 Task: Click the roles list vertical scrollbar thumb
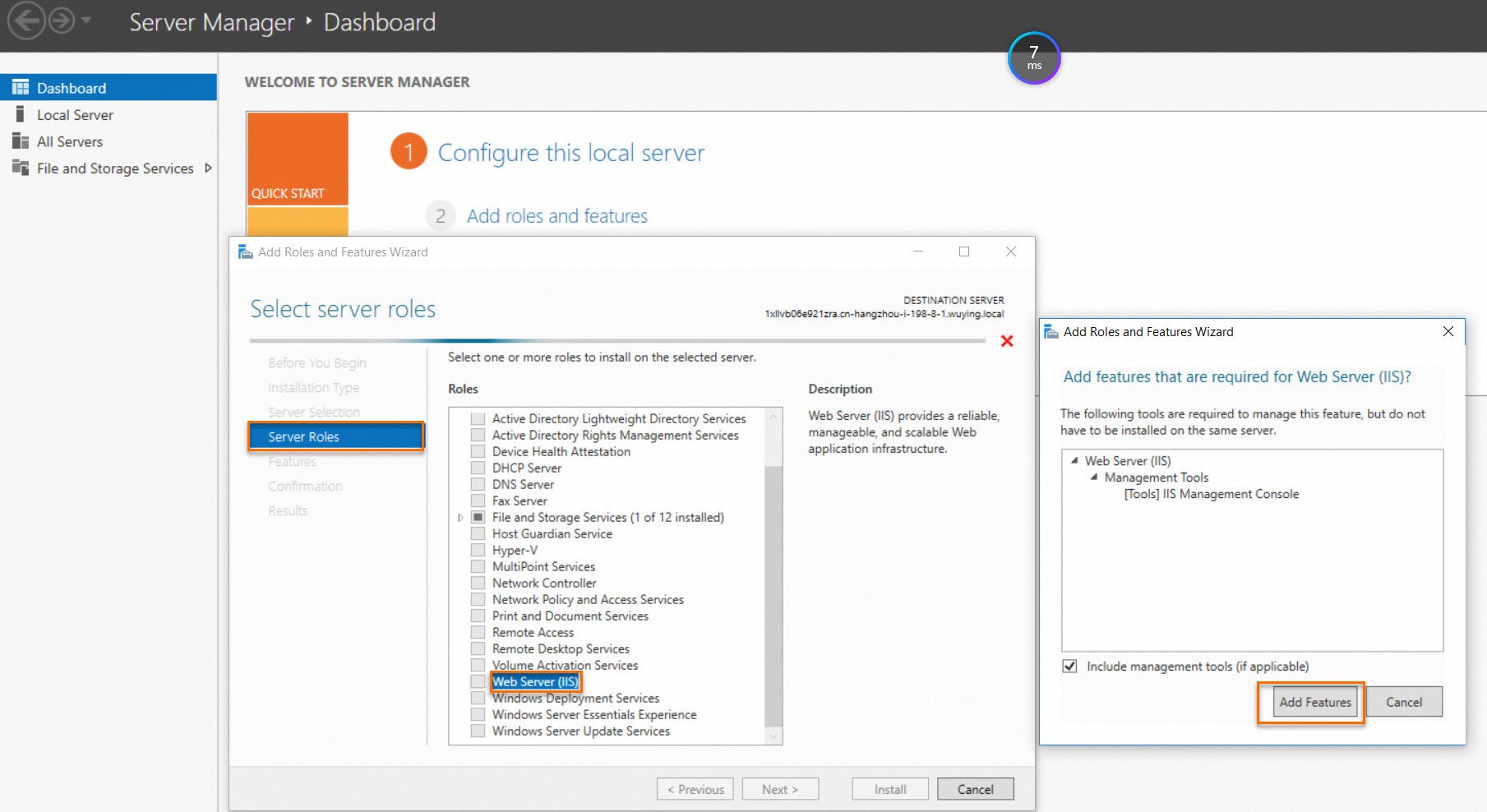[x=773, y=596]
